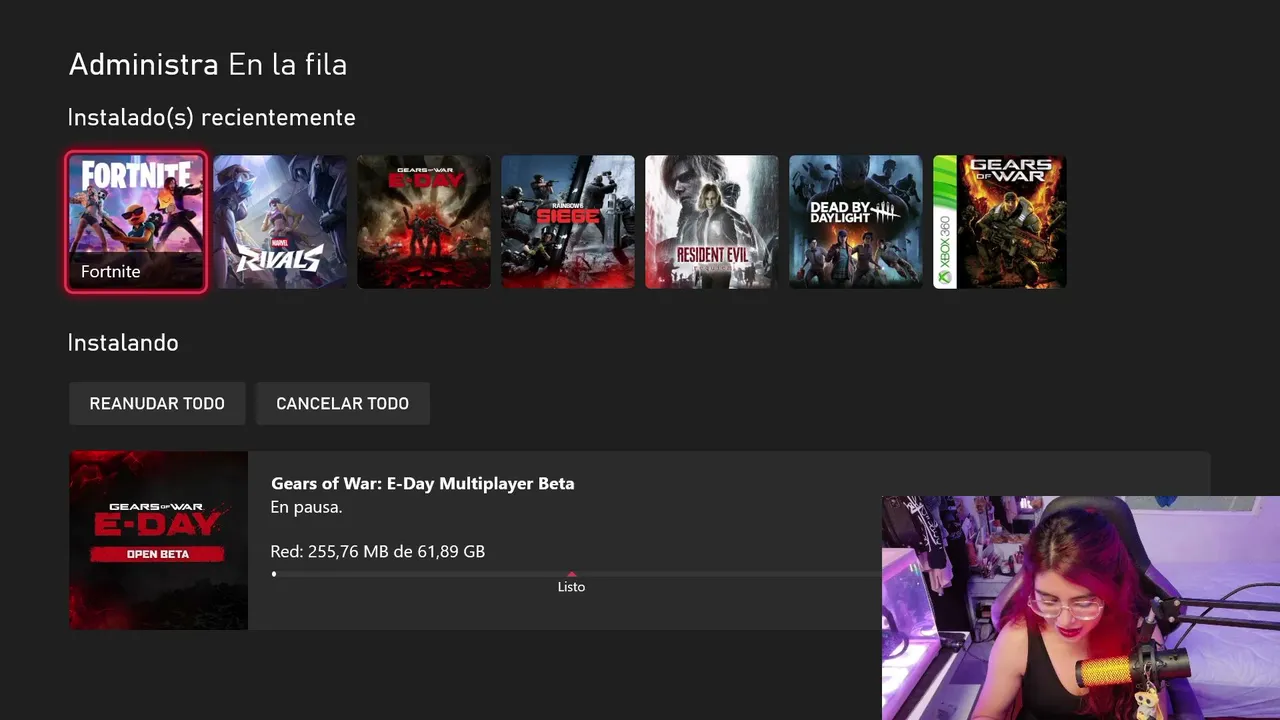
Task: Select the Rainbow Six Siege tile
Action: (568, 222)
